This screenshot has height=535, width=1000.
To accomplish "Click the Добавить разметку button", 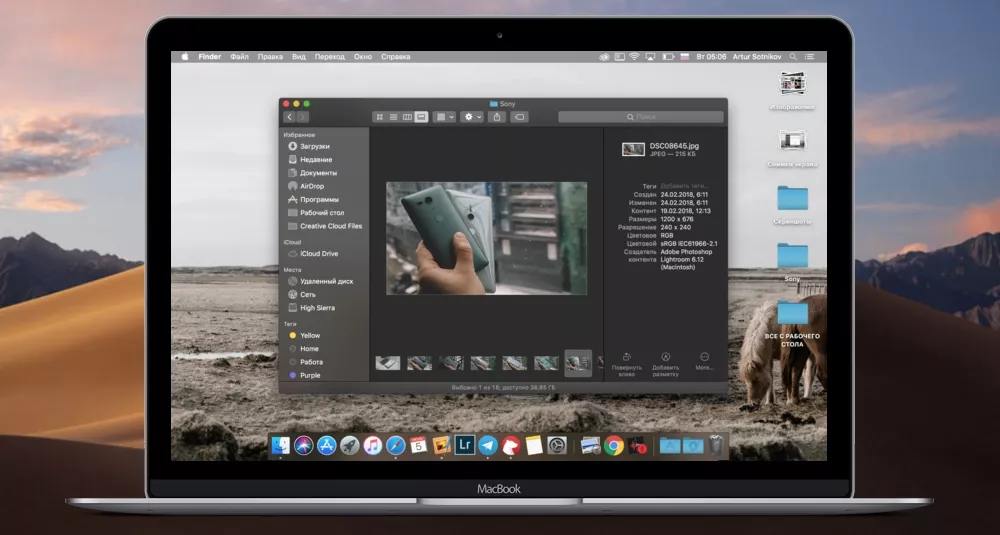I will click(665, 364).
